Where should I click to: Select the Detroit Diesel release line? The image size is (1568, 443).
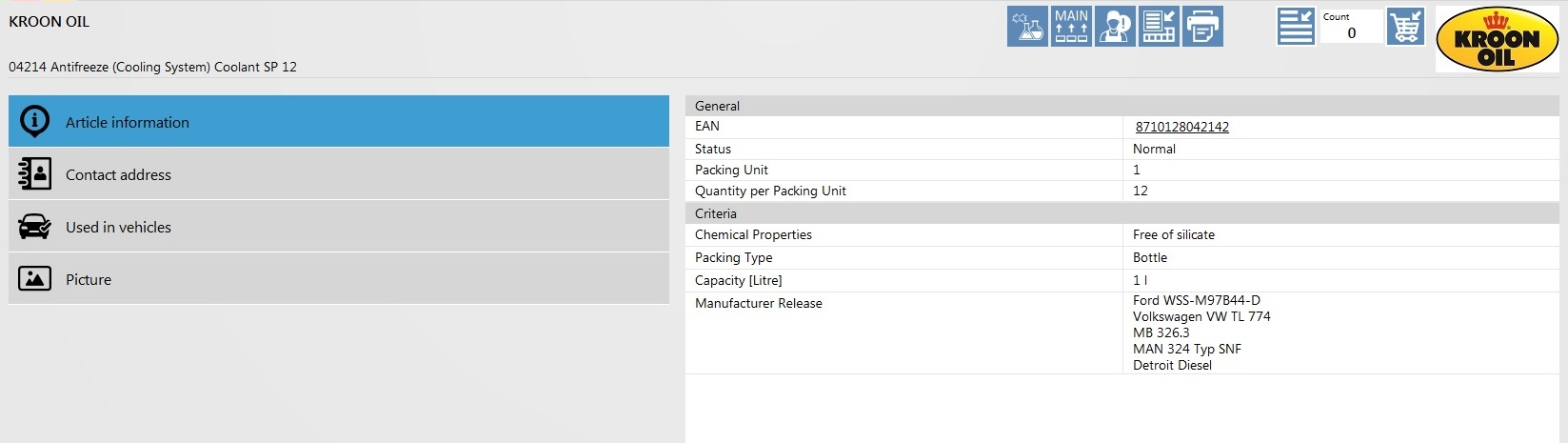[1172, 365]
